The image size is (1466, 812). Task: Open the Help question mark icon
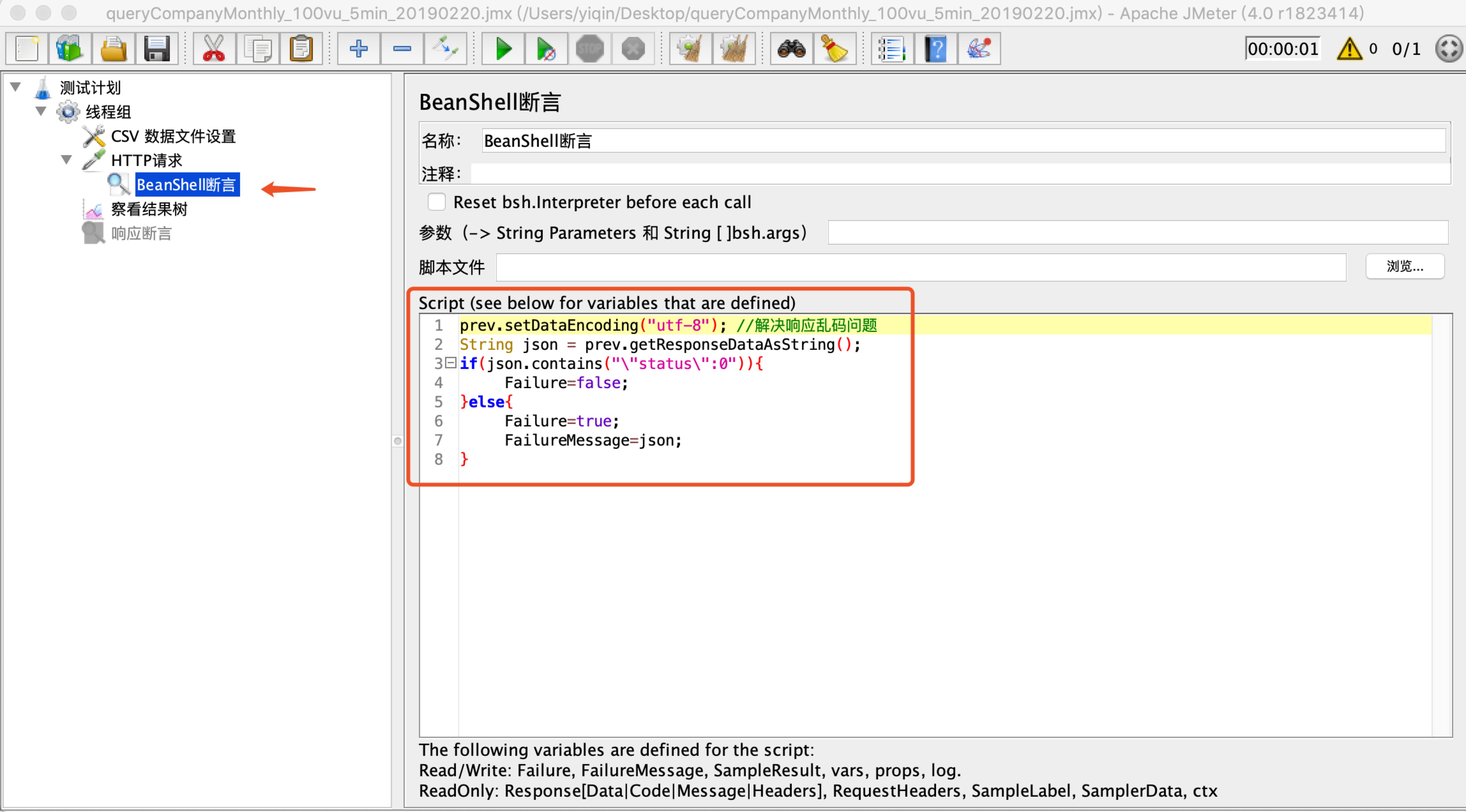click(x=936, y=49)
